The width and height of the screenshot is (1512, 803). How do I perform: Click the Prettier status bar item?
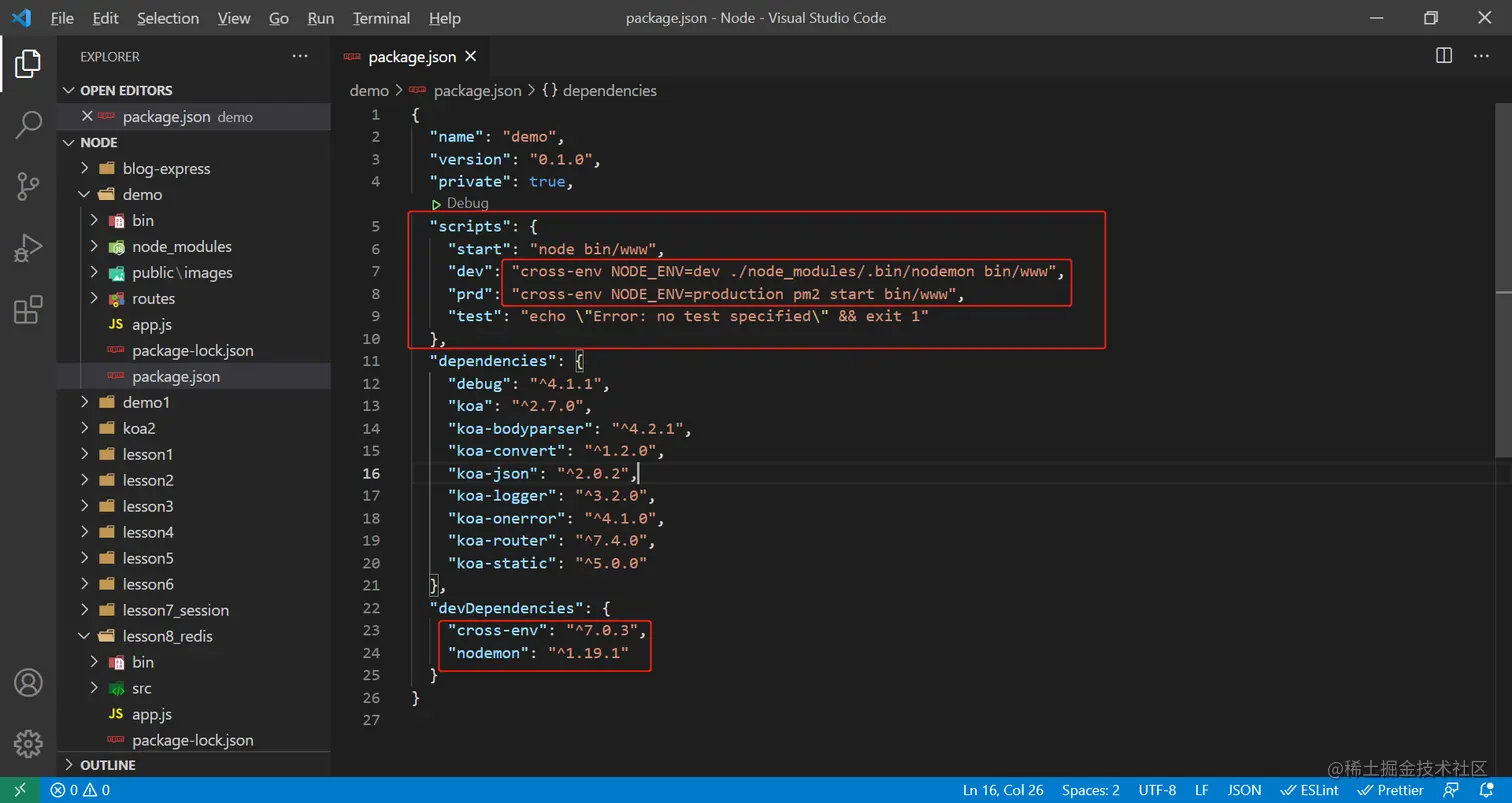coord(1390,790)
